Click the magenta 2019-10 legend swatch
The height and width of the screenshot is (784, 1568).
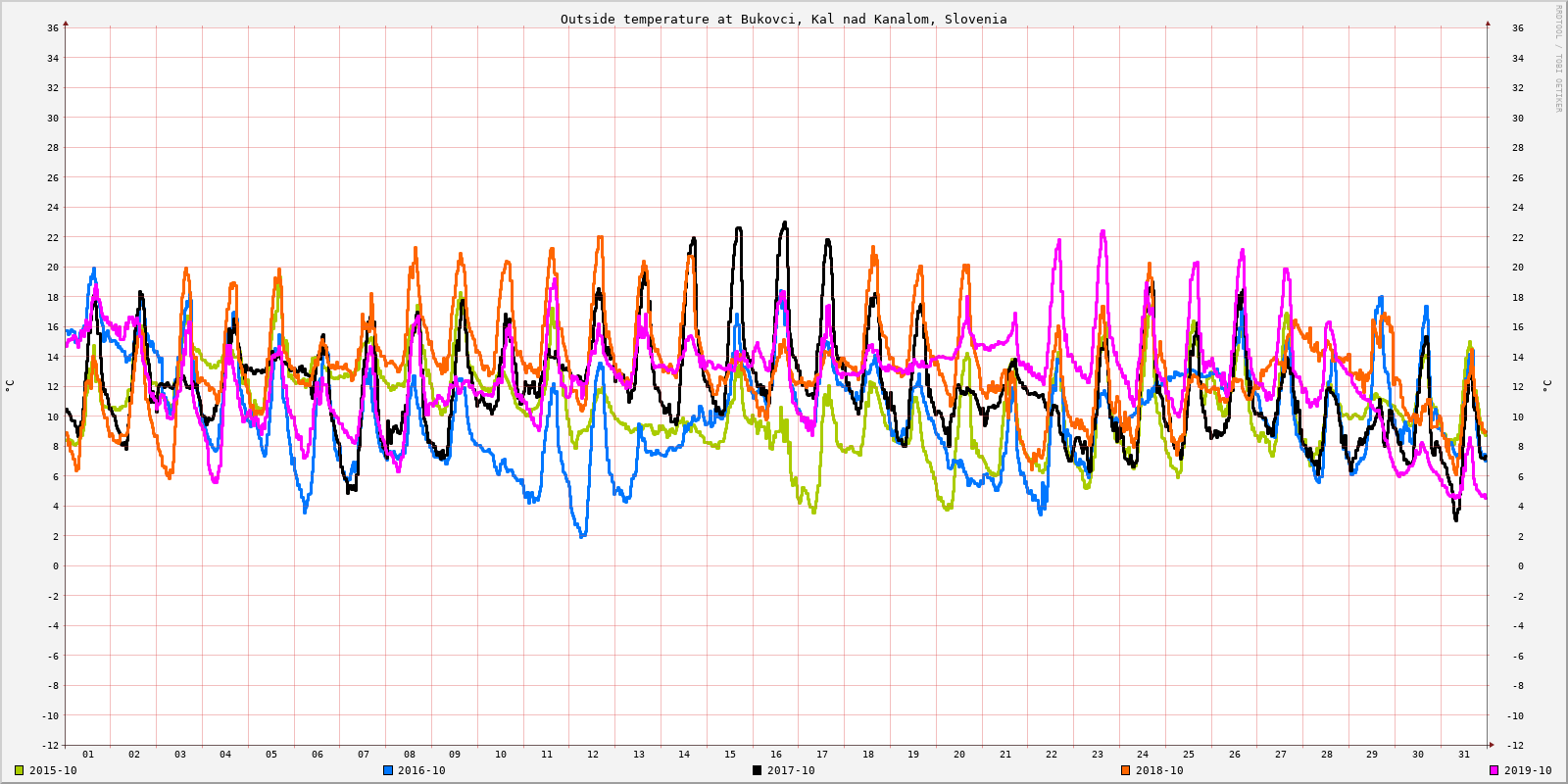pos(1494,770)
